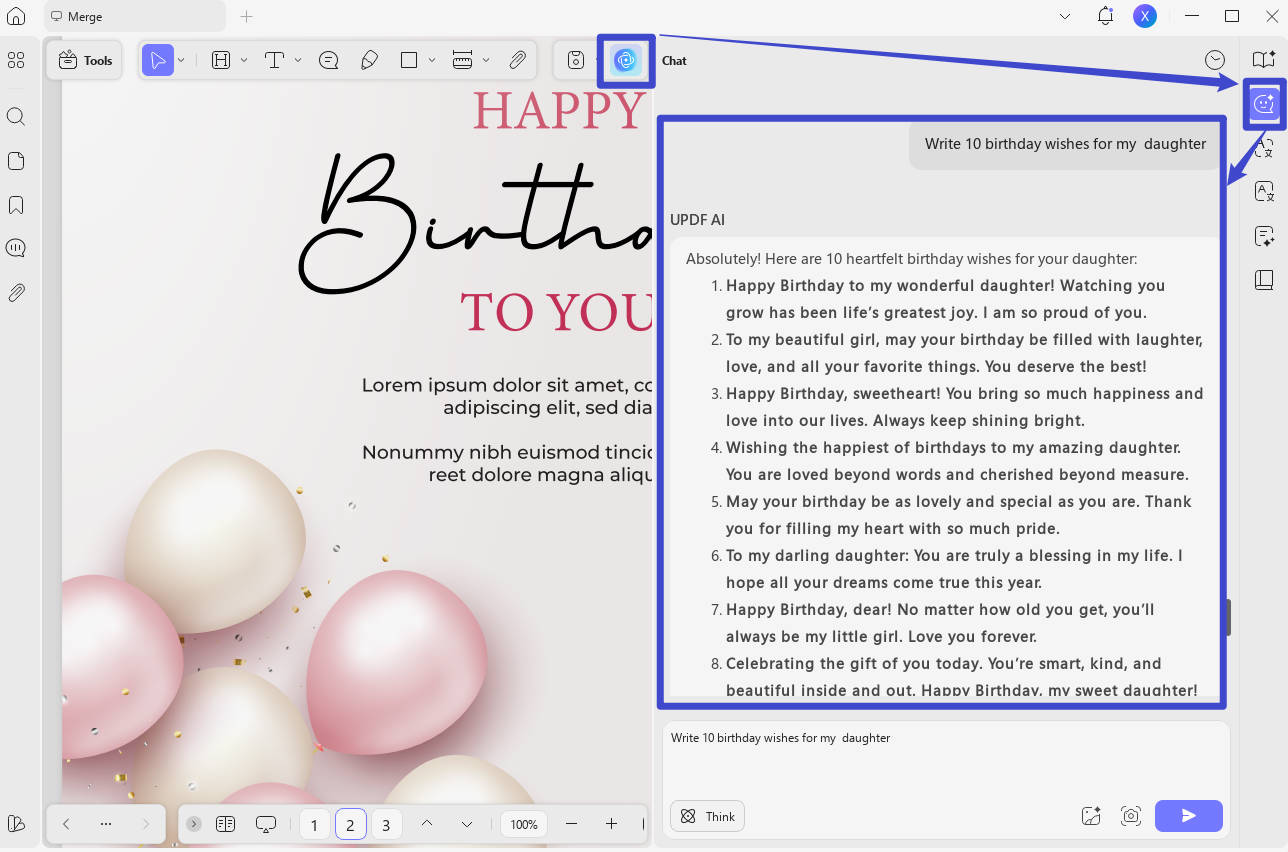Expand highlight tool dropdown arrow
This screenshot has width=1288, height=852.
coord(244,60)
